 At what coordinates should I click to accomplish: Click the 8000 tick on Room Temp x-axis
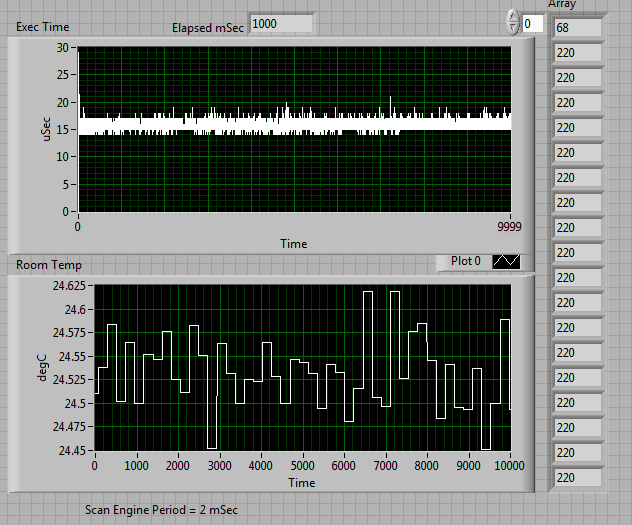point(426,466)
